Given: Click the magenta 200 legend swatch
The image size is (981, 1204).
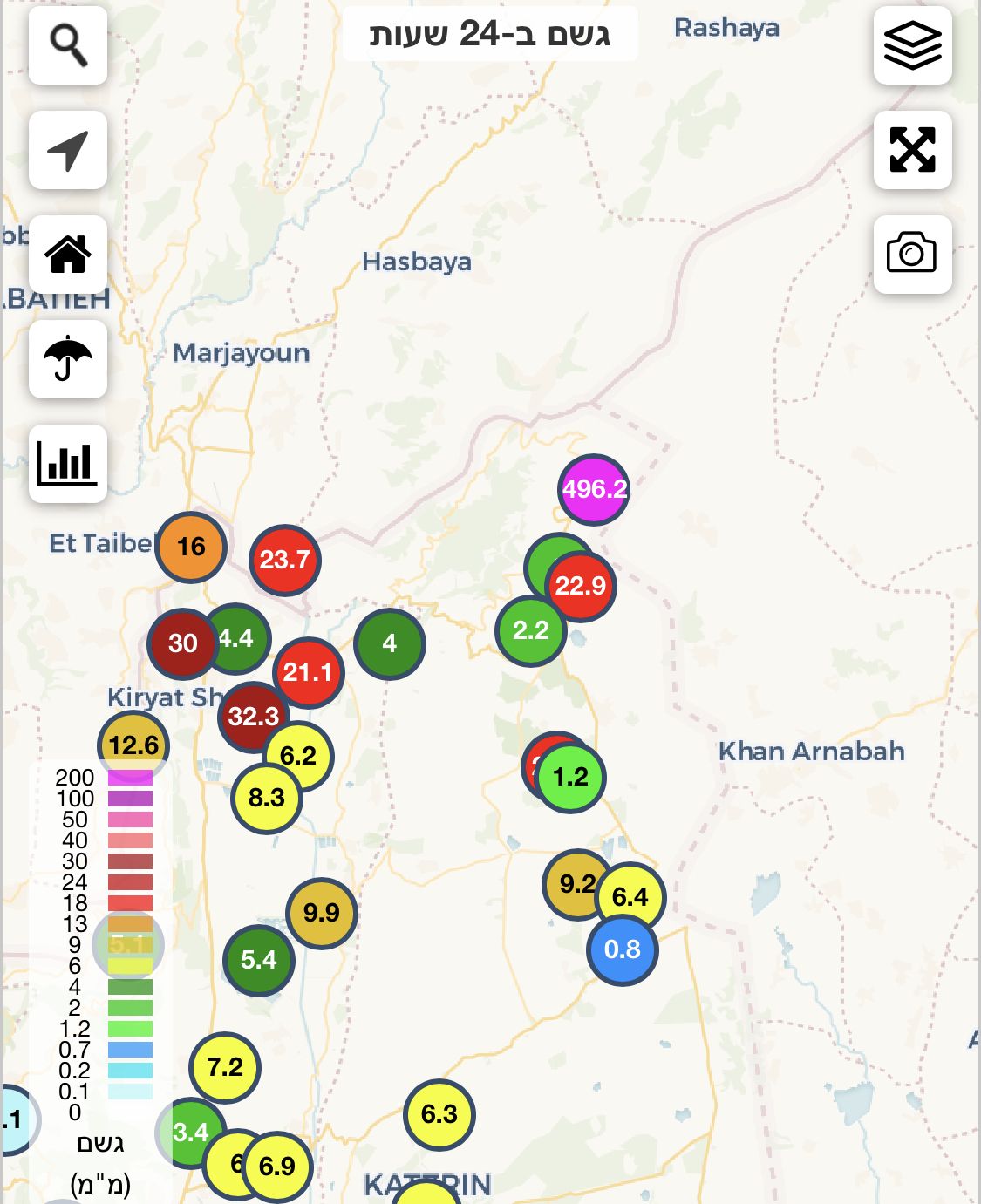Looking at the screenshot, I should coord(130,778).
